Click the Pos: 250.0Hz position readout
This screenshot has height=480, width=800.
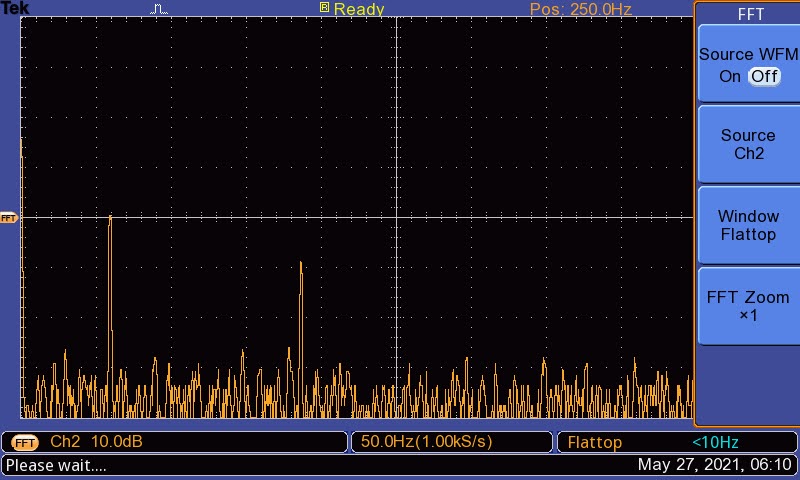point(580,9)
